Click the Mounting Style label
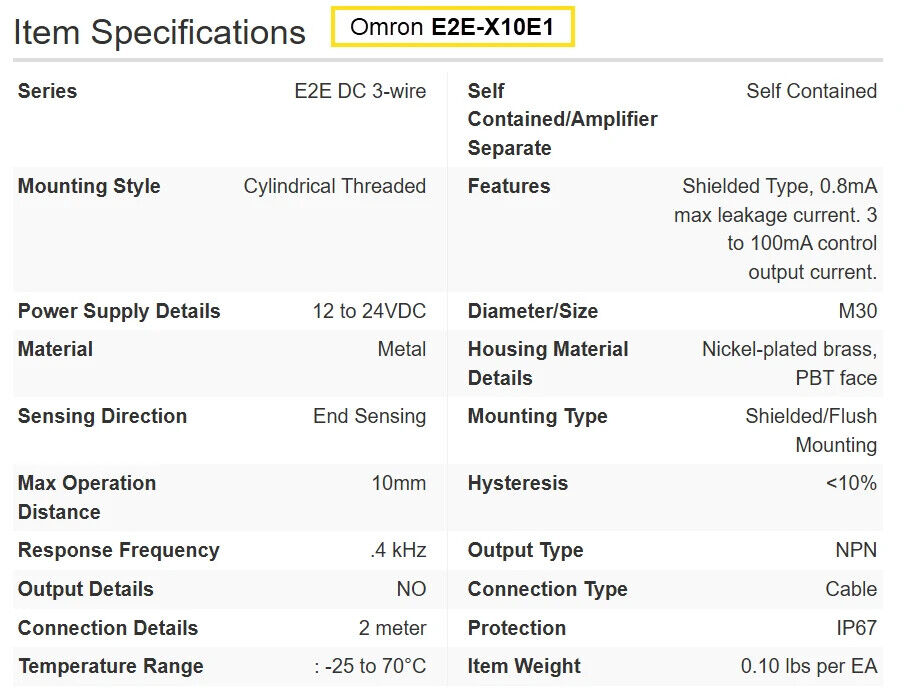The image size is (907, 699). point(89,186)
